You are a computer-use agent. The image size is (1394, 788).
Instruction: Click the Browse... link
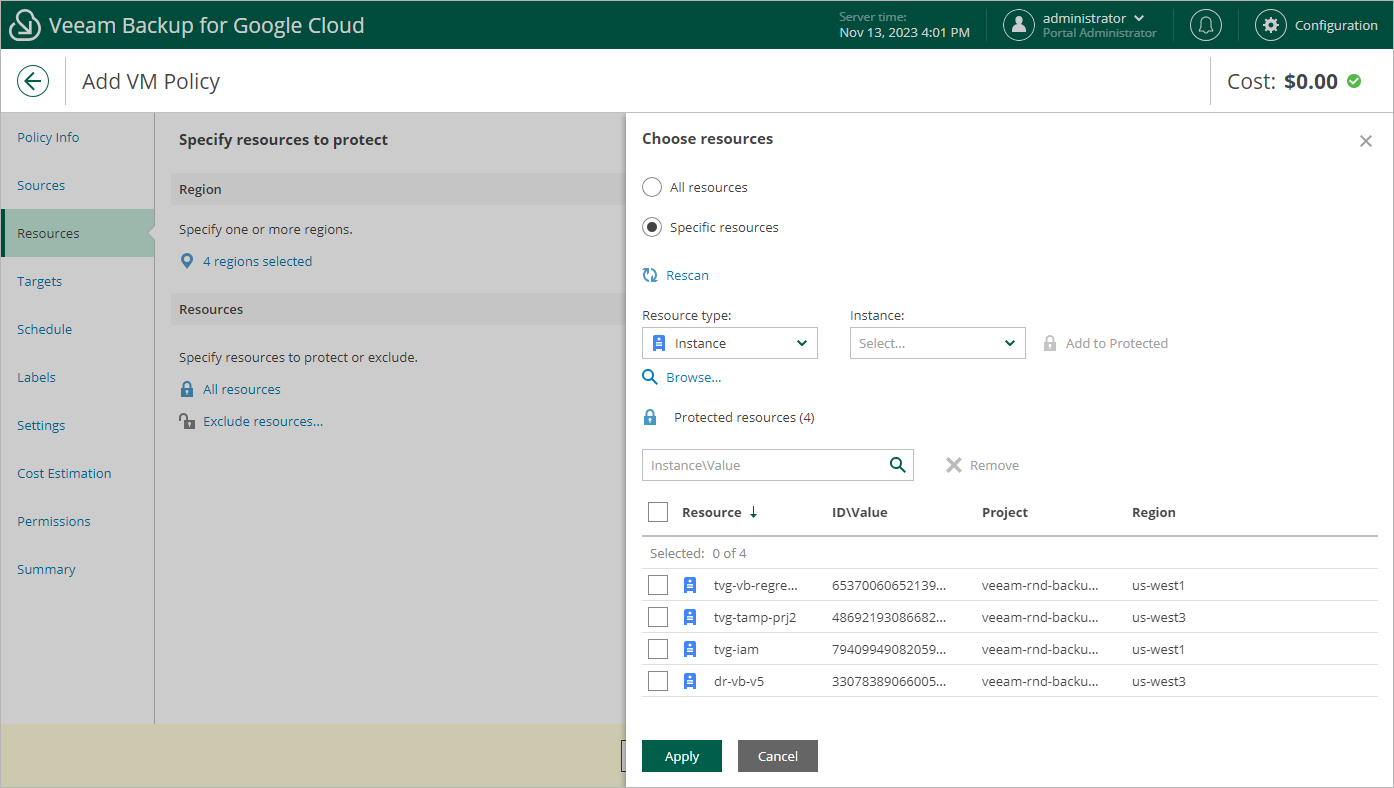click(693, 377)
